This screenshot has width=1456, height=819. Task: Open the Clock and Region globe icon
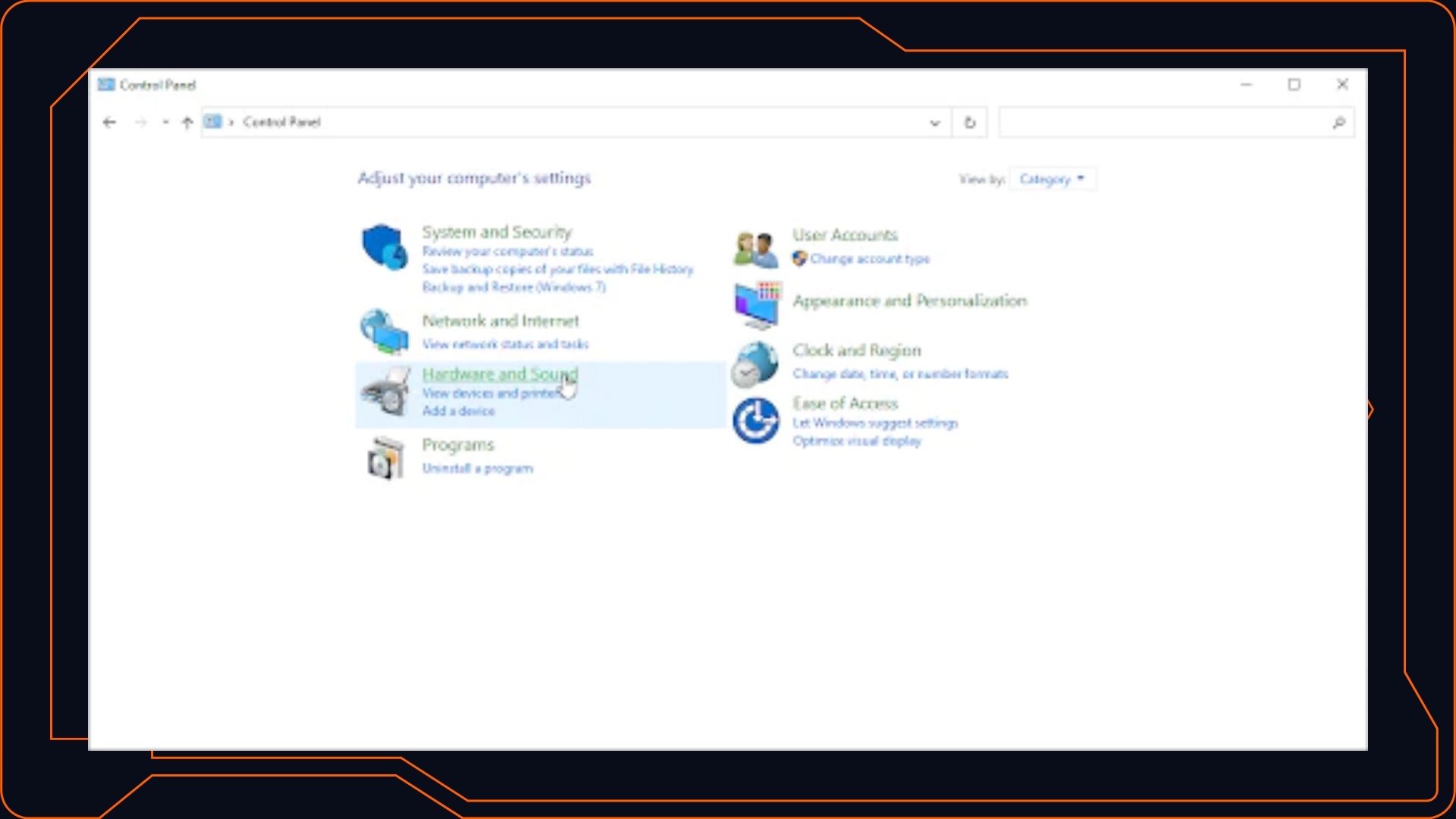[x=755, y=363]
